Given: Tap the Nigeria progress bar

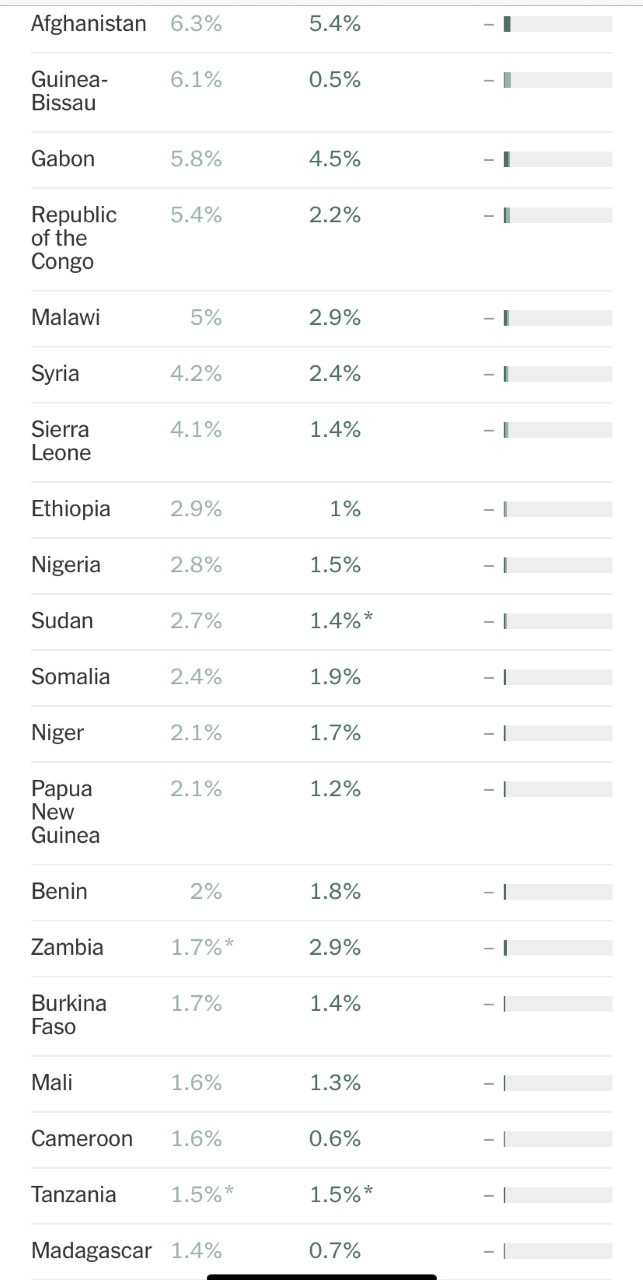Looking at the screenshot, I should click(558, 565).
